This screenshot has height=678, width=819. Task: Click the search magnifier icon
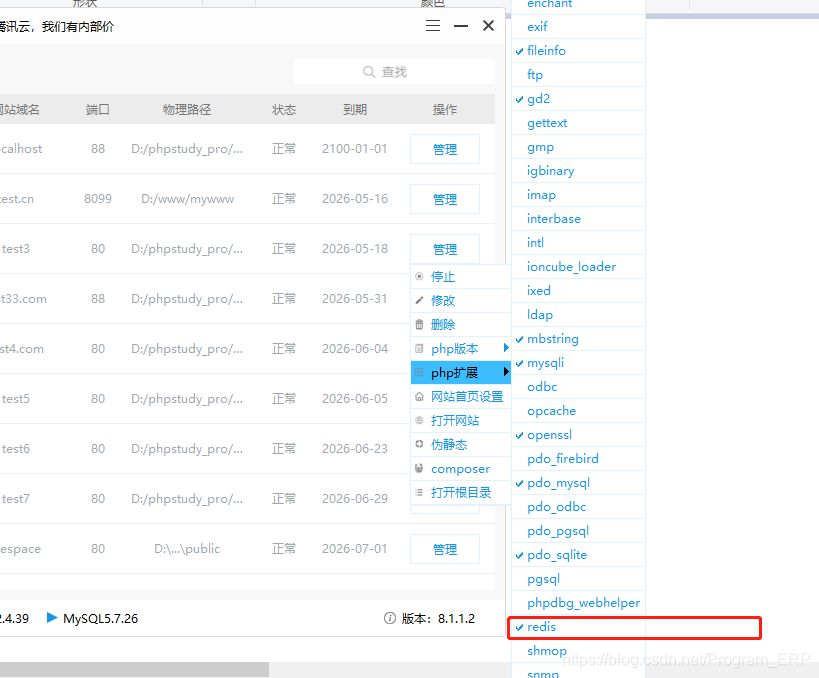pyautogui.click(x=369, y=72)
